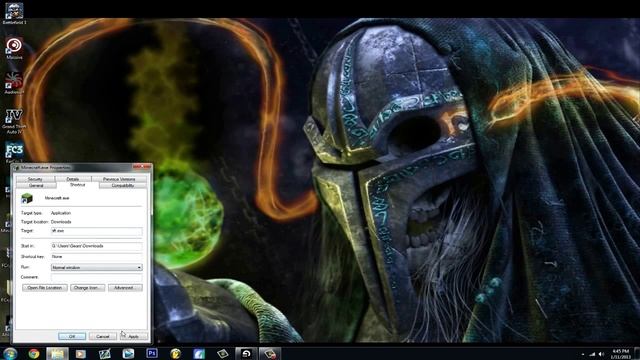Viewport: 640px width, 360px height.
Task: Expand the Run dropdown (Normal window)
Action: pos(97,267)
